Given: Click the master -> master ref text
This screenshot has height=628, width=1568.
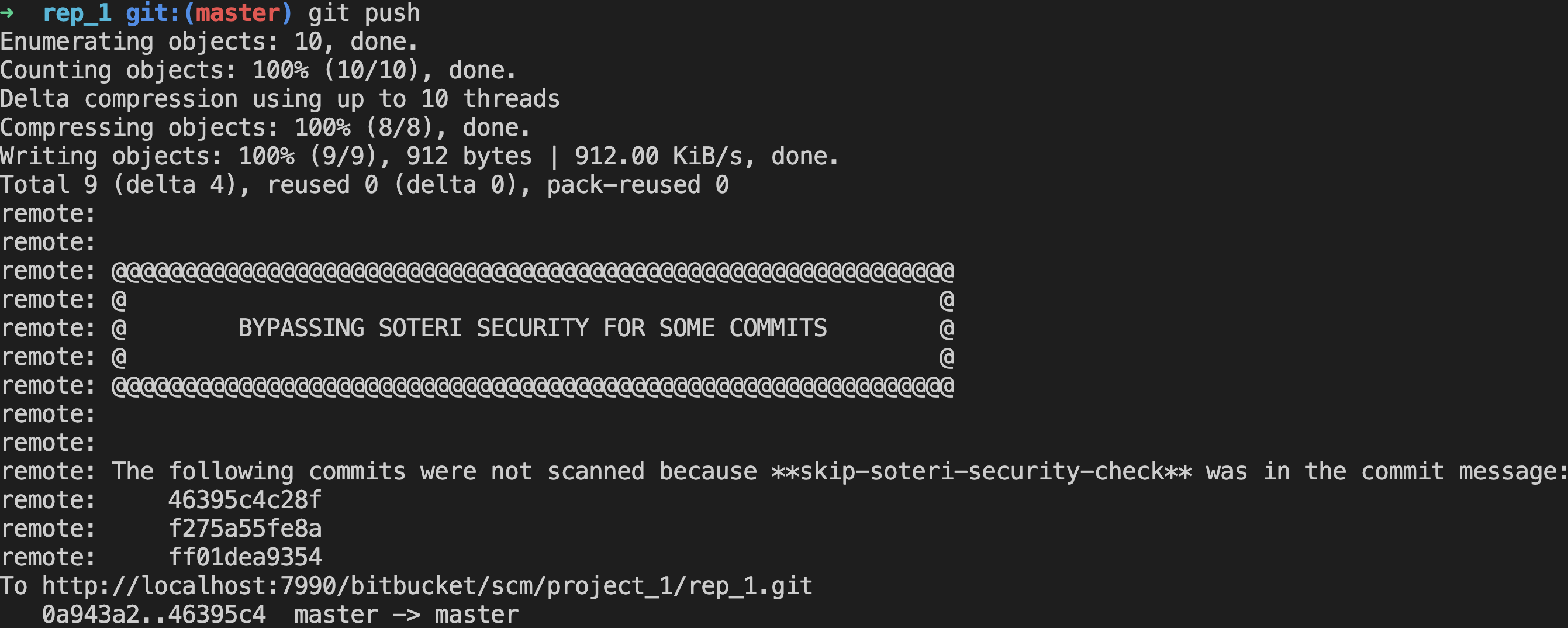Looking at the screenshot, I should coord(406,615).
